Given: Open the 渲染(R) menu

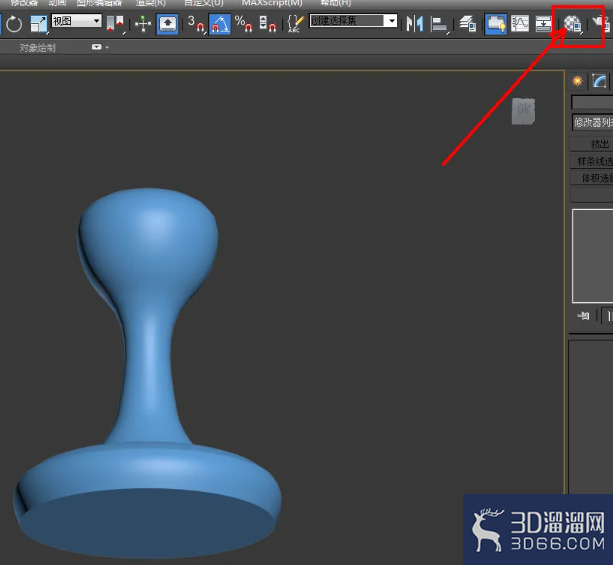Looking at the screenshot, I should tap(151, 3).
